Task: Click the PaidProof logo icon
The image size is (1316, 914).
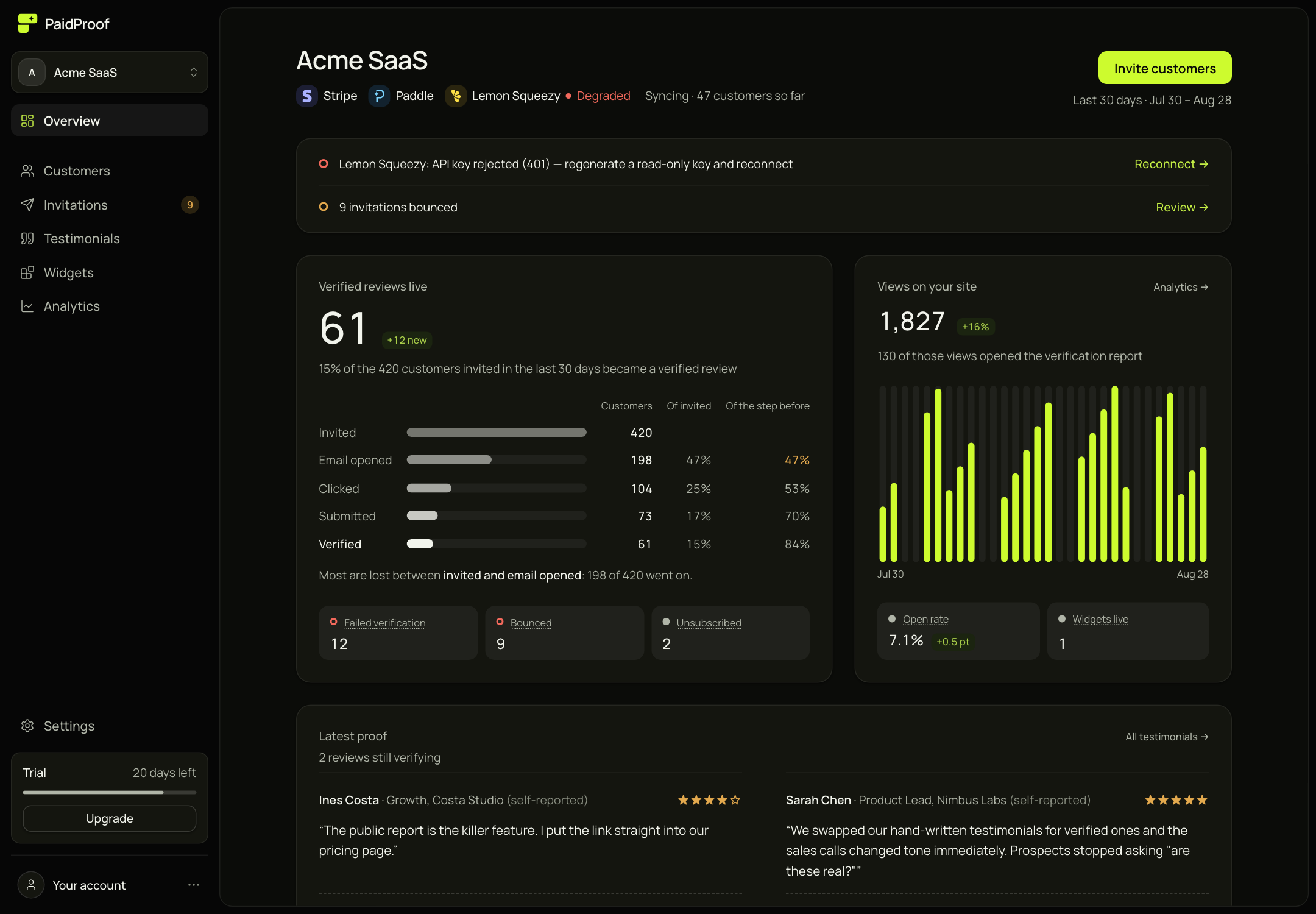Action: tap(27, 23)
